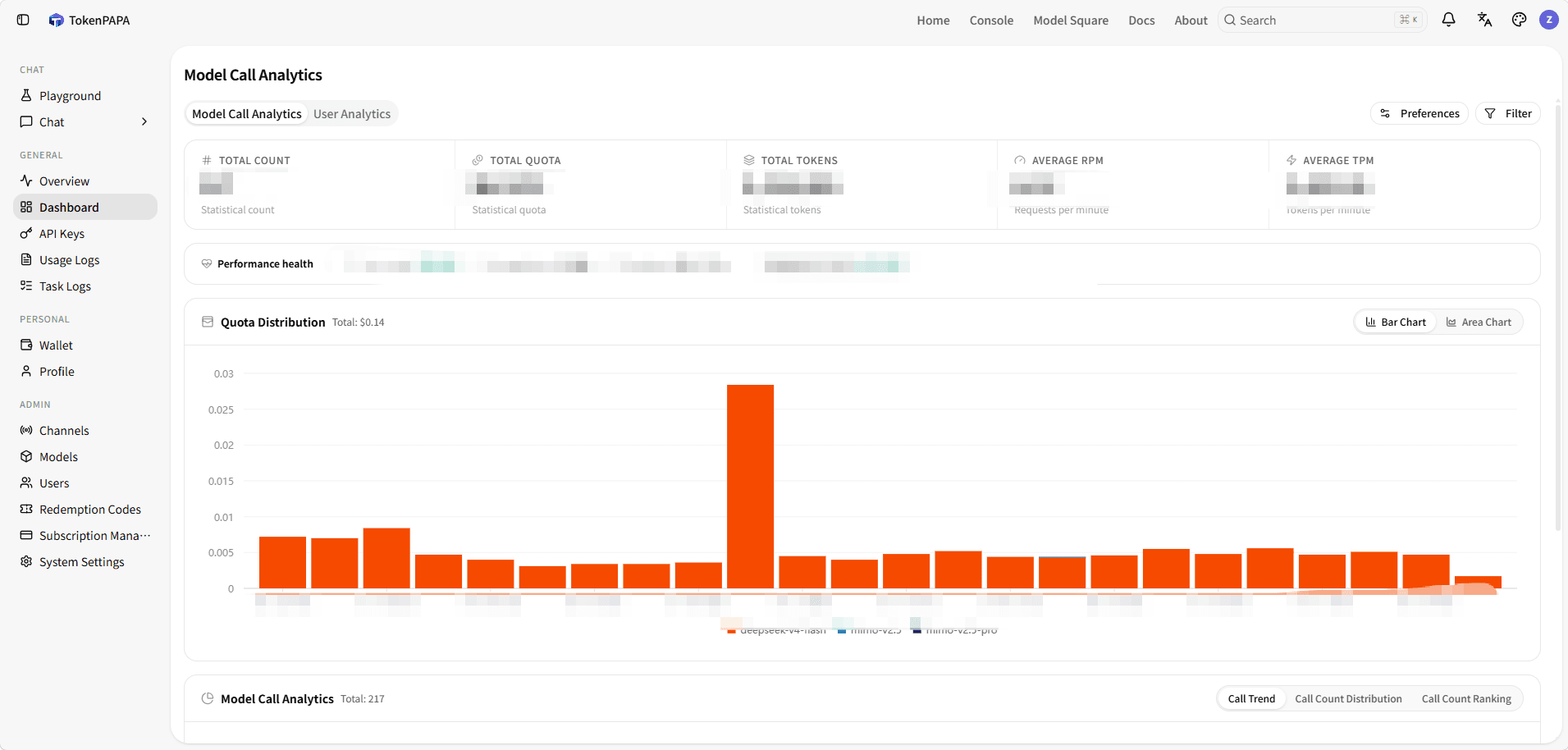Open Wallet in the sidebar
The image size is (1568, 750).
pyautogui.click(x=85, y=345)
